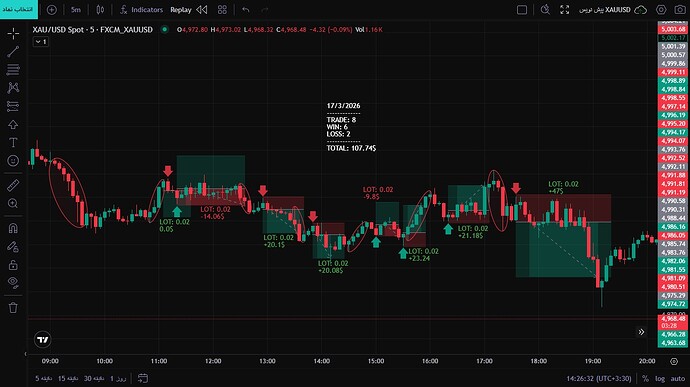
Task: Select the horizontal lines Fibonacci tool
Action: pyautogui.click(x=13, y=70)
